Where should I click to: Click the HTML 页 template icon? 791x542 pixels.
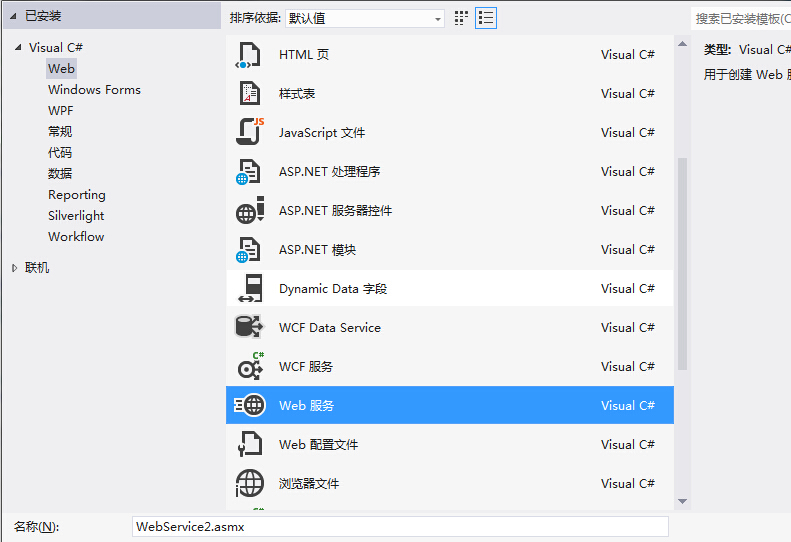click(249, 55)
